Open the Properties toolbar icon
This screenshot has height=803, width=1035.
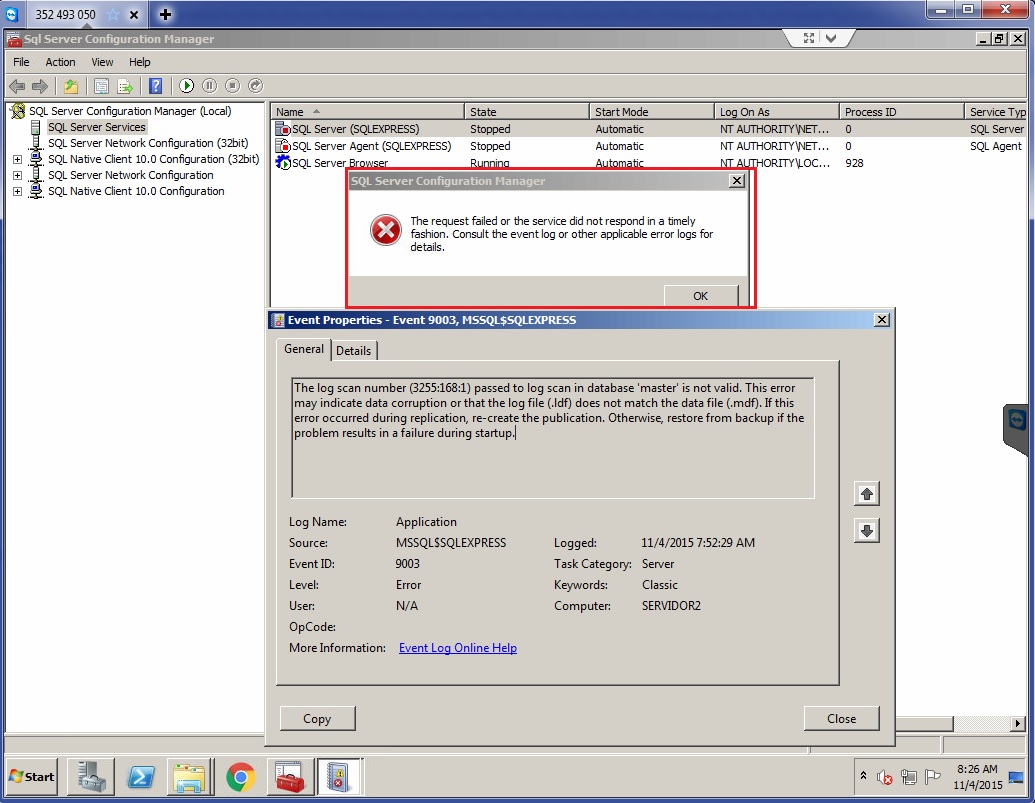(x=101, y=86)
